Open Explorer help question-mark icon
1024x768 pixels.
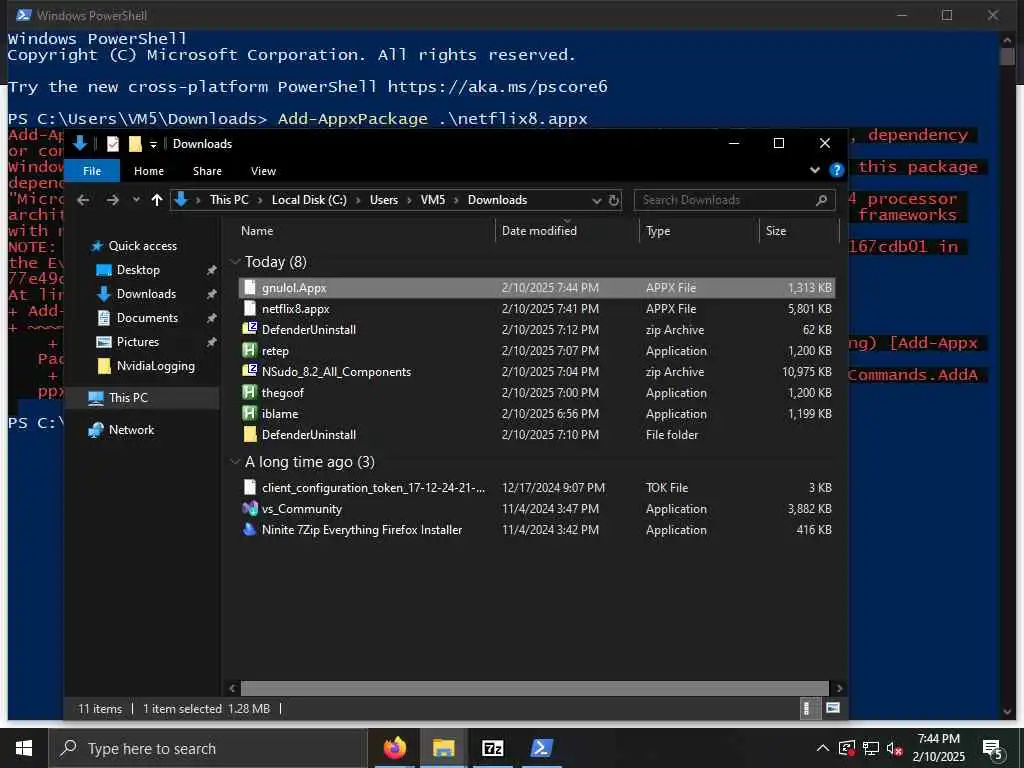click(836, 170)
